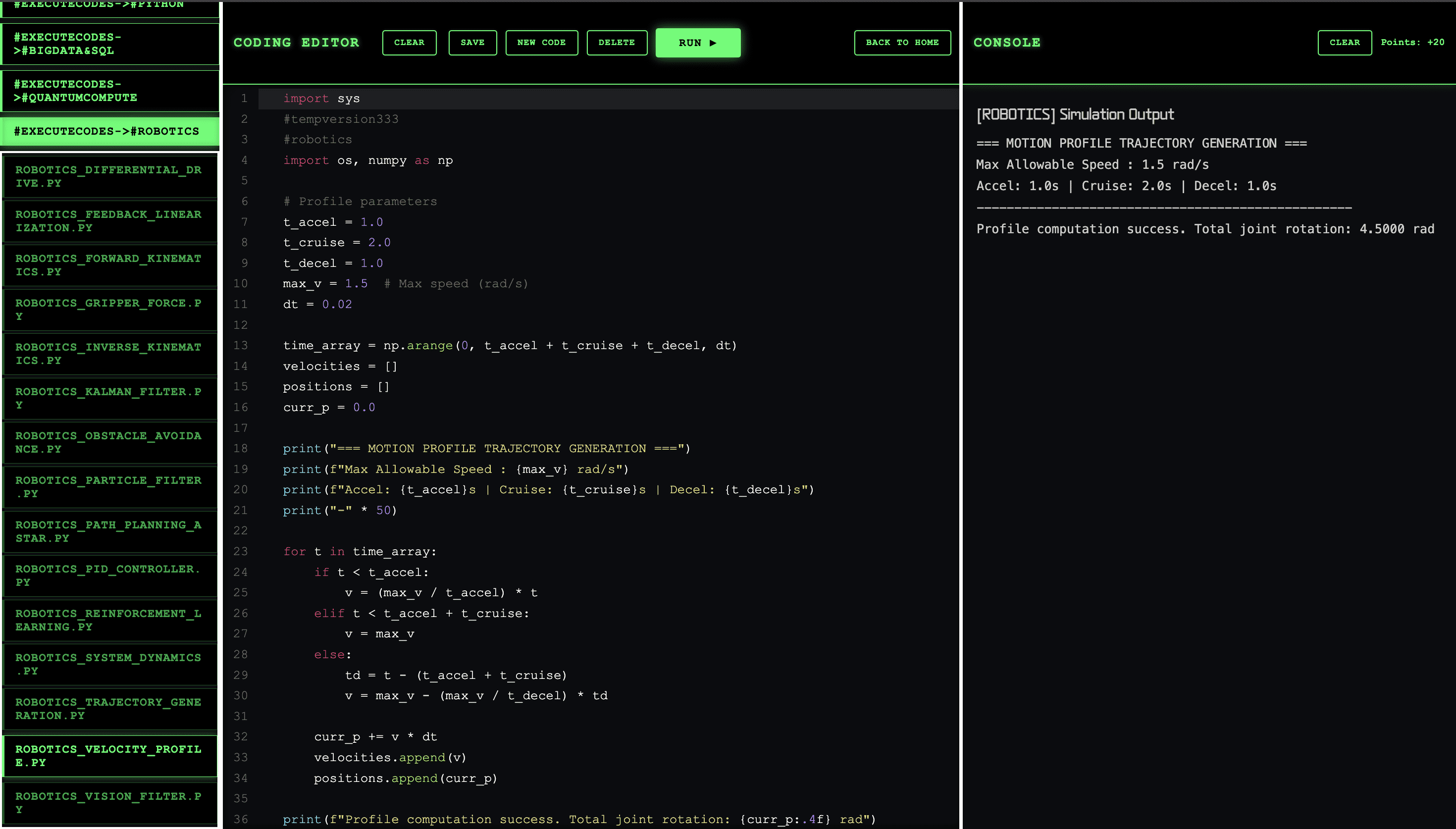The height and width of the screenshot is (829, 1456).
Task: Create a new code file
Action: click(541, 43)
